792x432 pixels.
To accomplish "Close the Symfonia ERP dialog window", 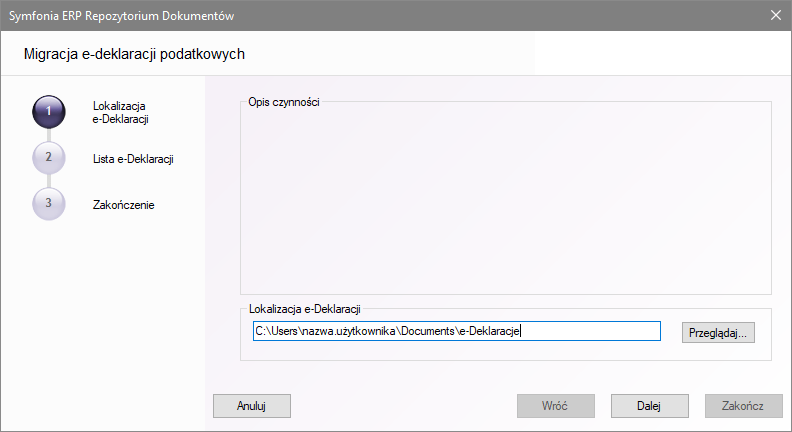I will pos(776,15).
